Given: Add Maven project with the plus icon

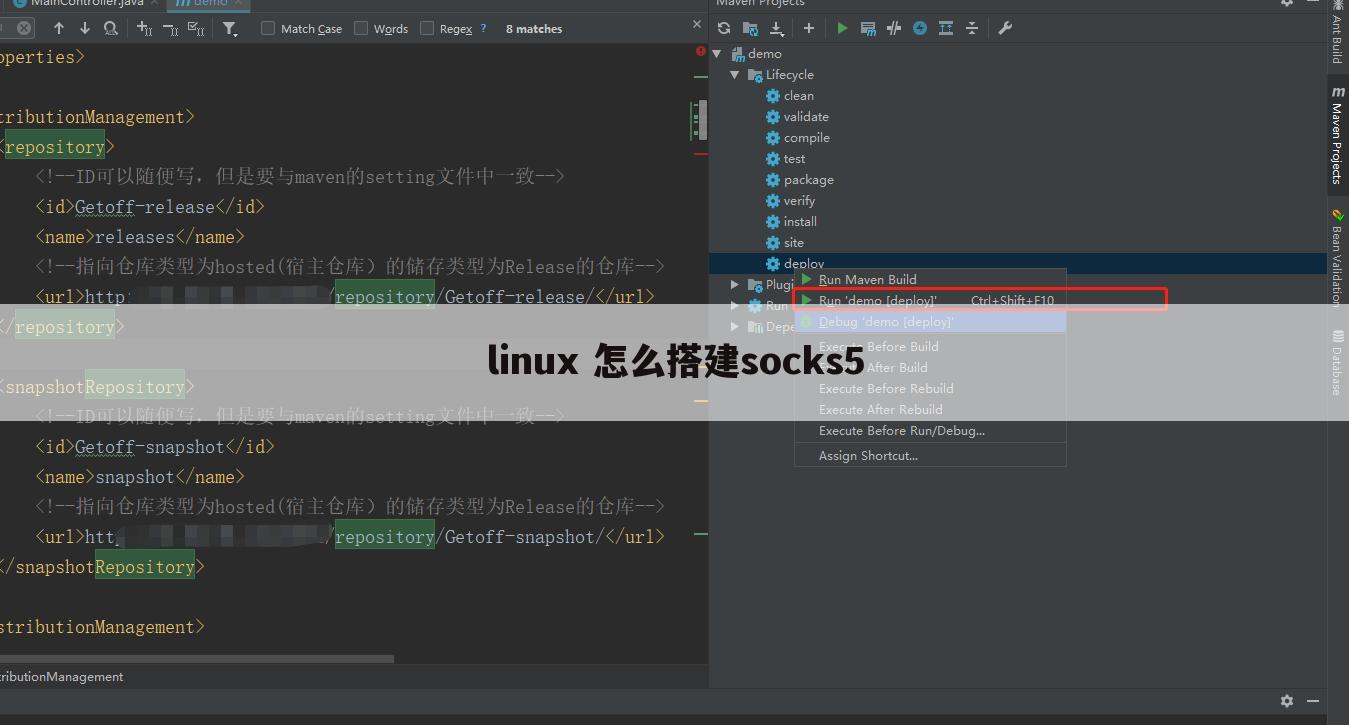Looking at the screenshot, I should click(808, 28).
